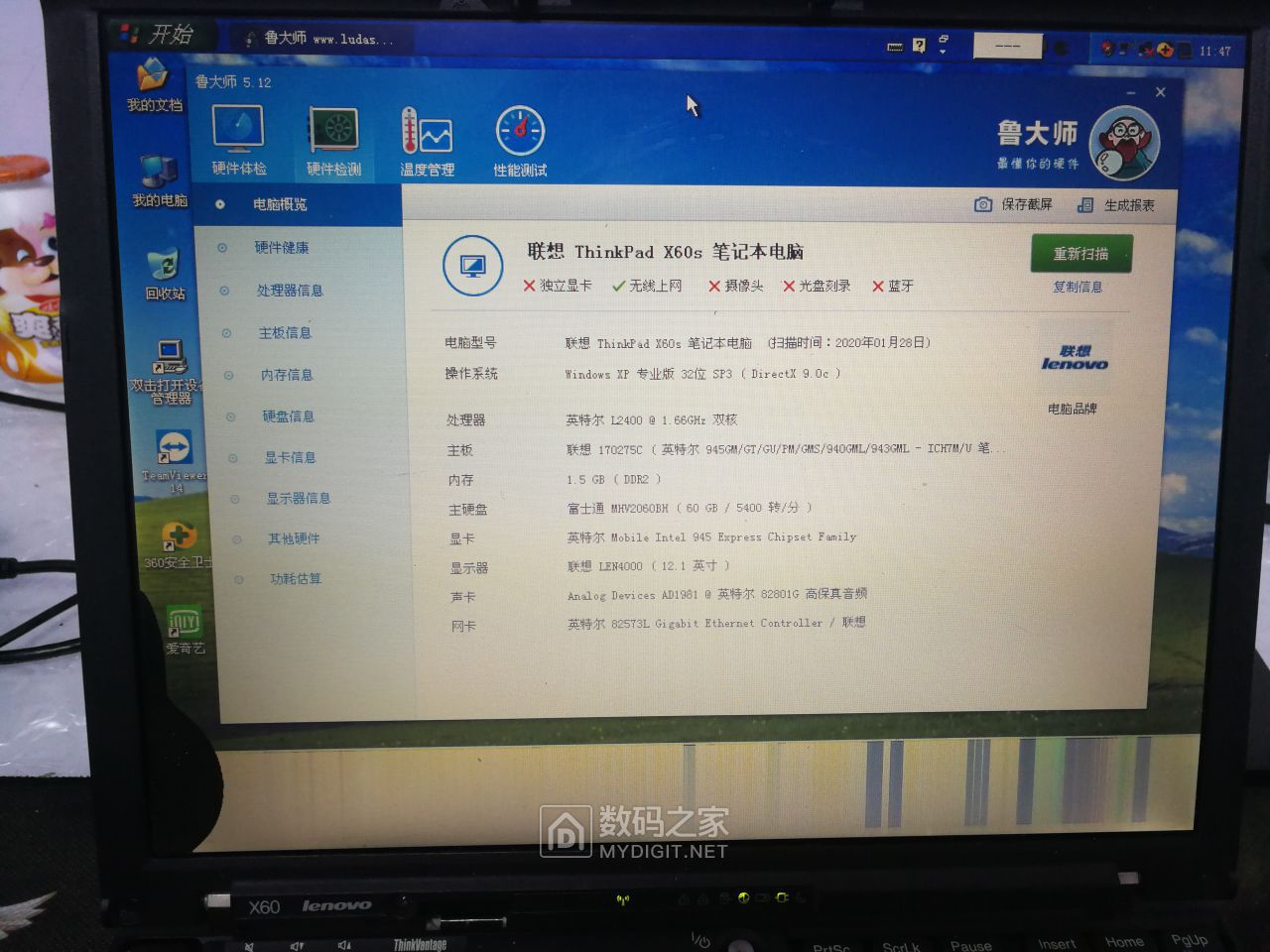Select 硬件健康 in sidebar

tap(282, 247)
